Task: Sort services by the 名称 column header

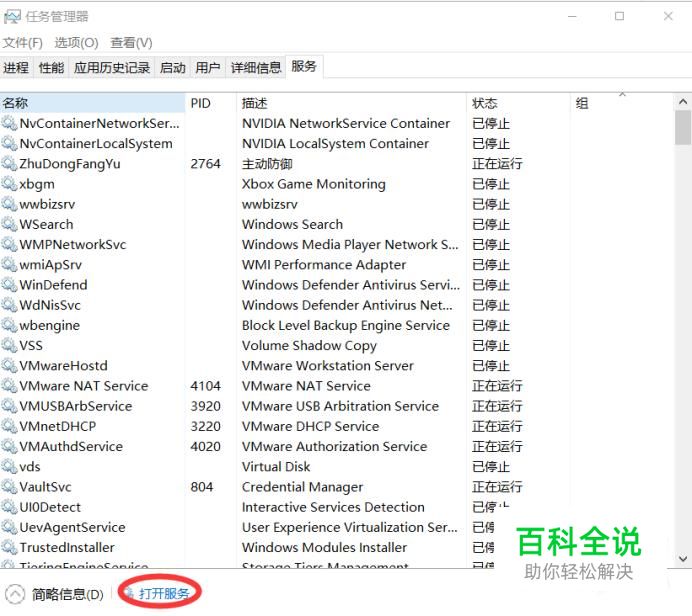Action: pyautogui.click(x=93, y=103)
